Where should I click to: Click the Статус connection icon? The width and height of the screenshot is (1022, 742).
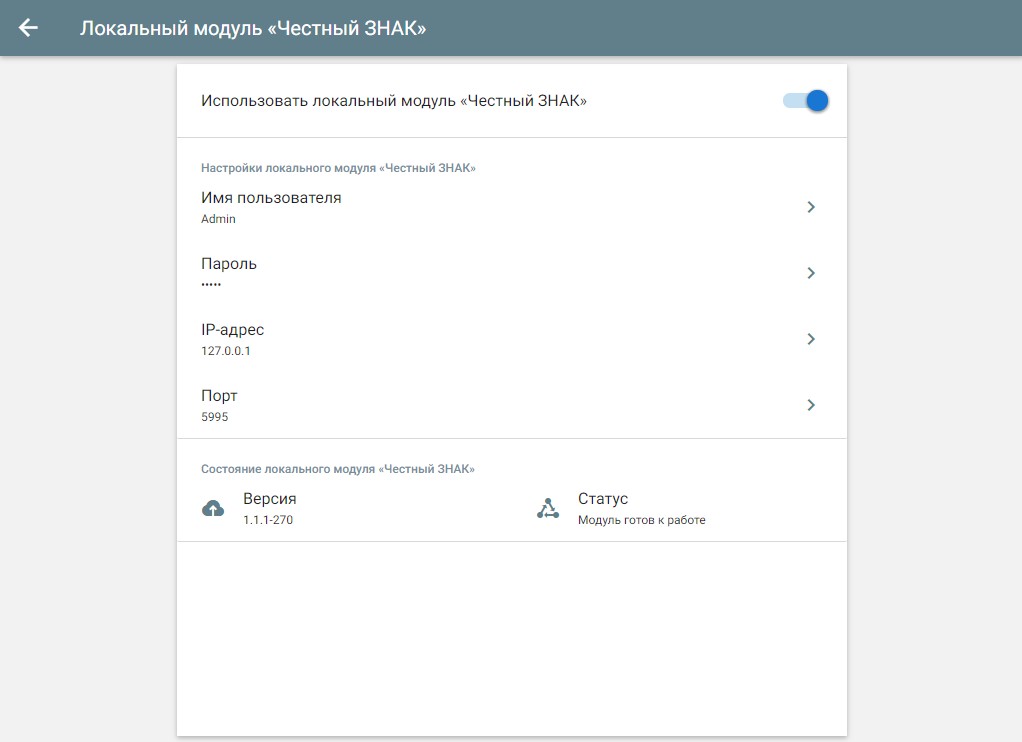548,509
